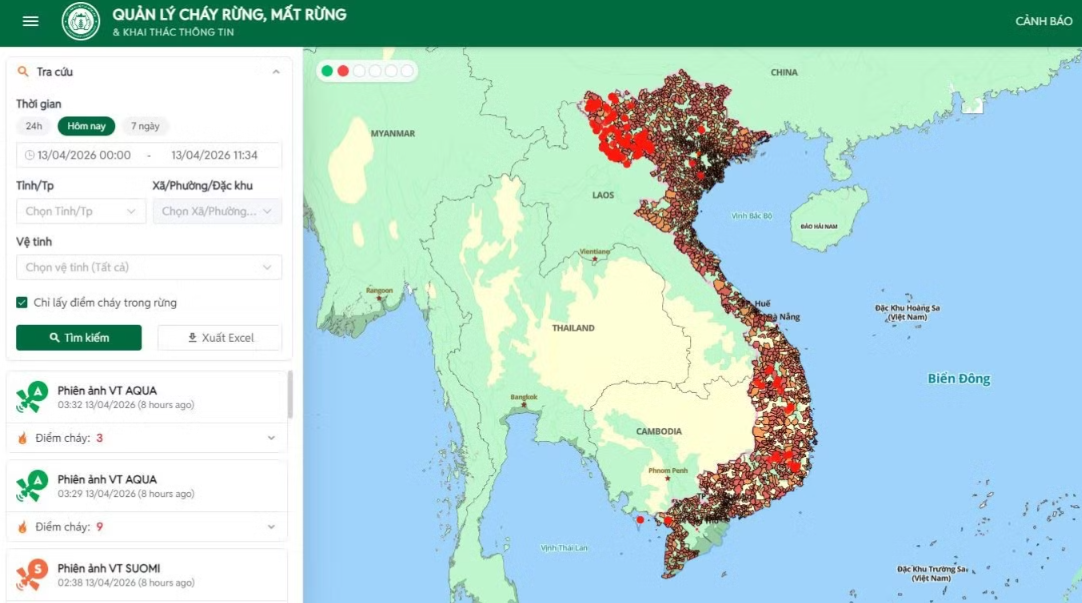Image resolution: width=1082 pixels, height=603 pixels.
Task: Open the Chọn vệ tinh satellite dropdown
Action: [149, 267]
